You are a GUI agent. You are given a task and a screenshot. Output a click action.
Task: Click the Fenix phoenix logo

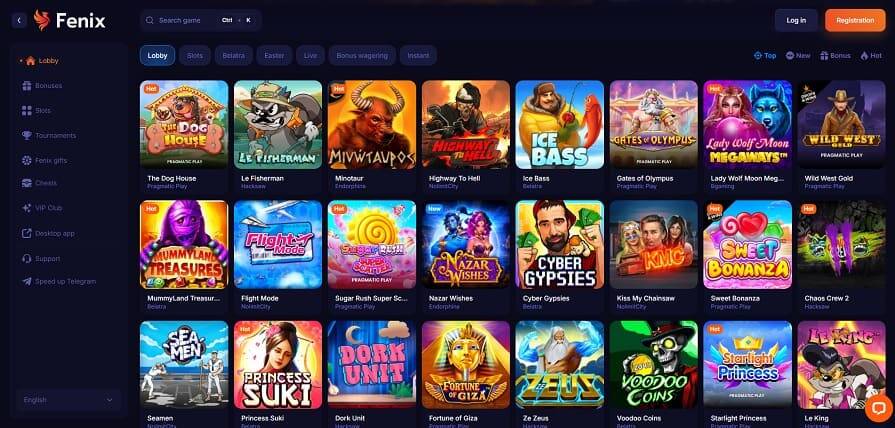click(42, 21)
